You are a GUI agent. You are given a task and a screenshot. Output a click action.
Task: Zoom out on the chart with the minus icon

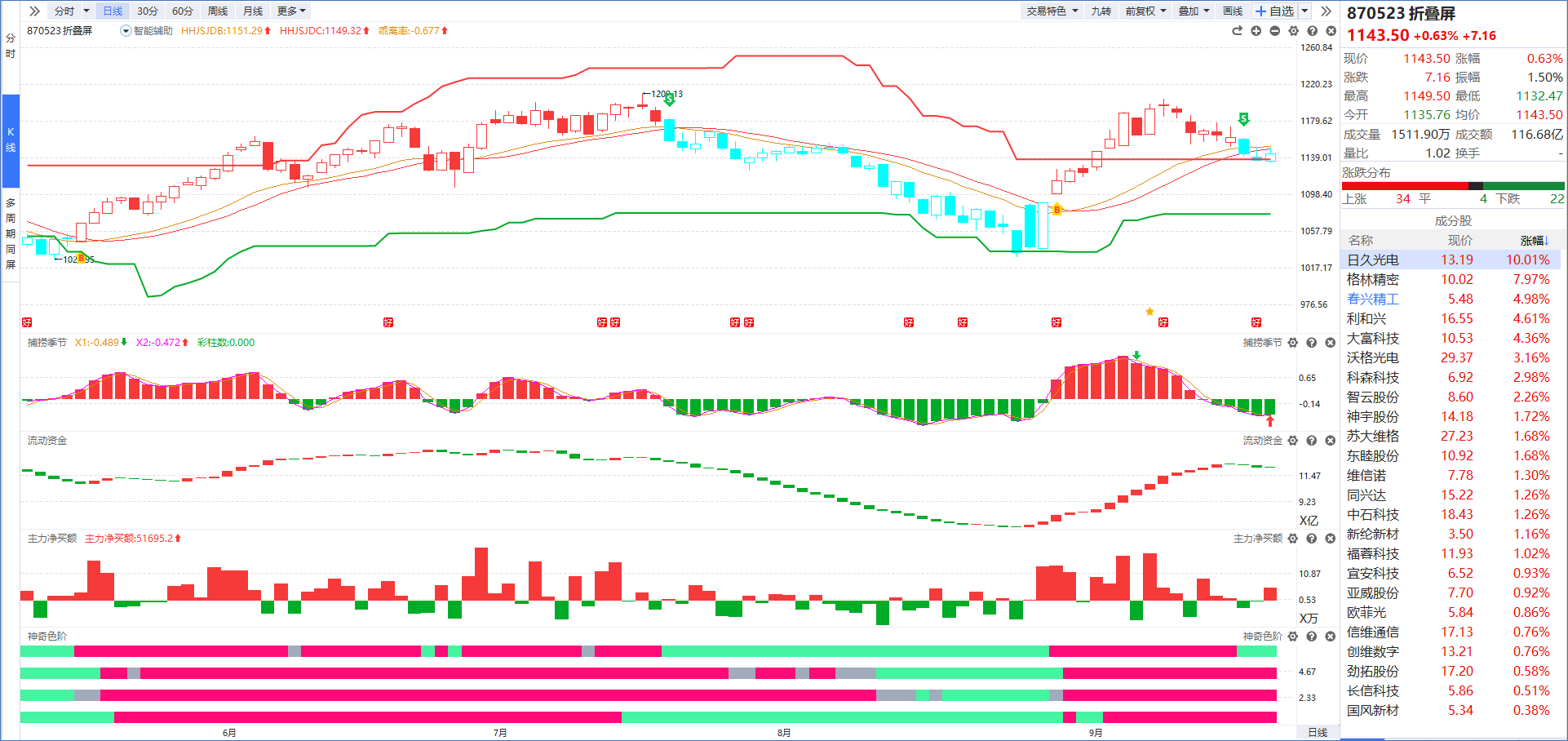click(1274, 31)
